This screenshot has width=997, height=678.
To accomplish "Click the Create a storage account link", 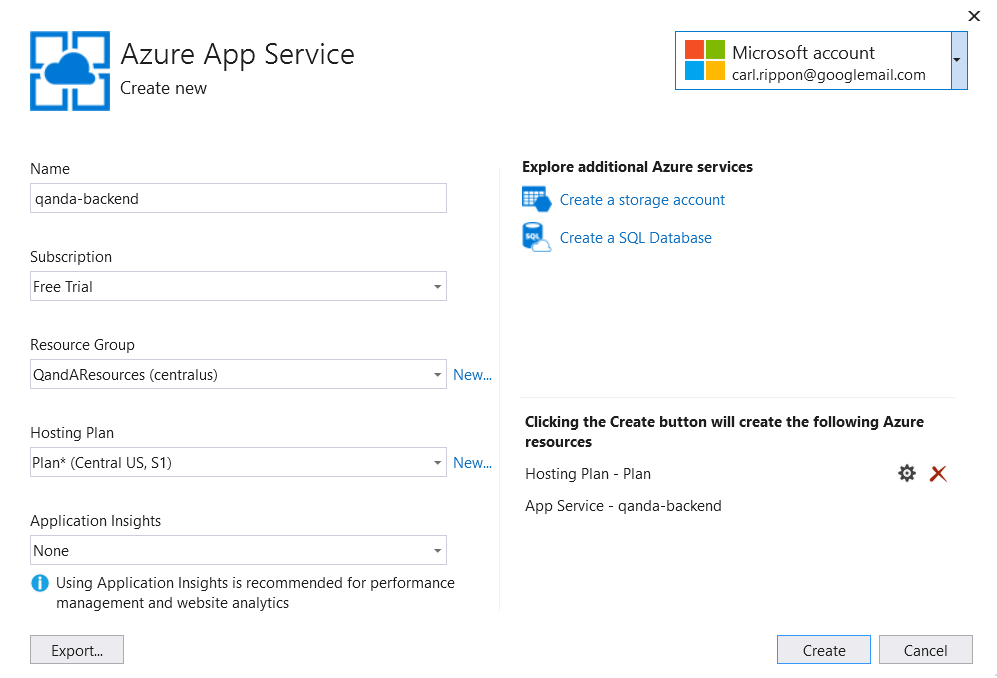I will 642,200.
